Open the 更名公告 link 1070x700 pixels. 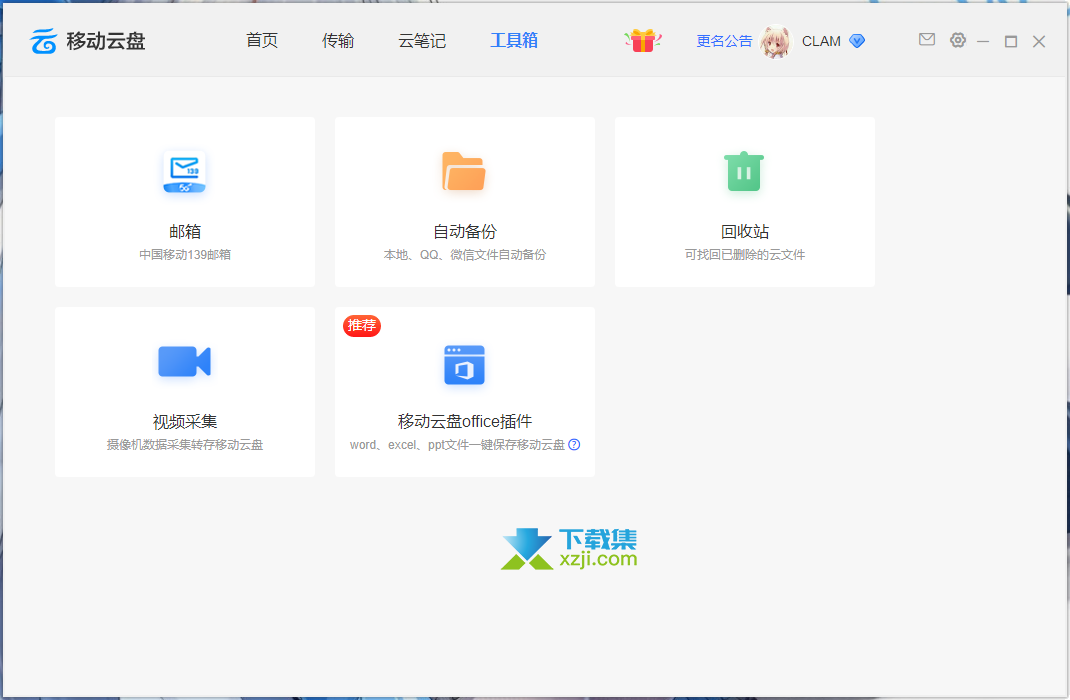724,41
